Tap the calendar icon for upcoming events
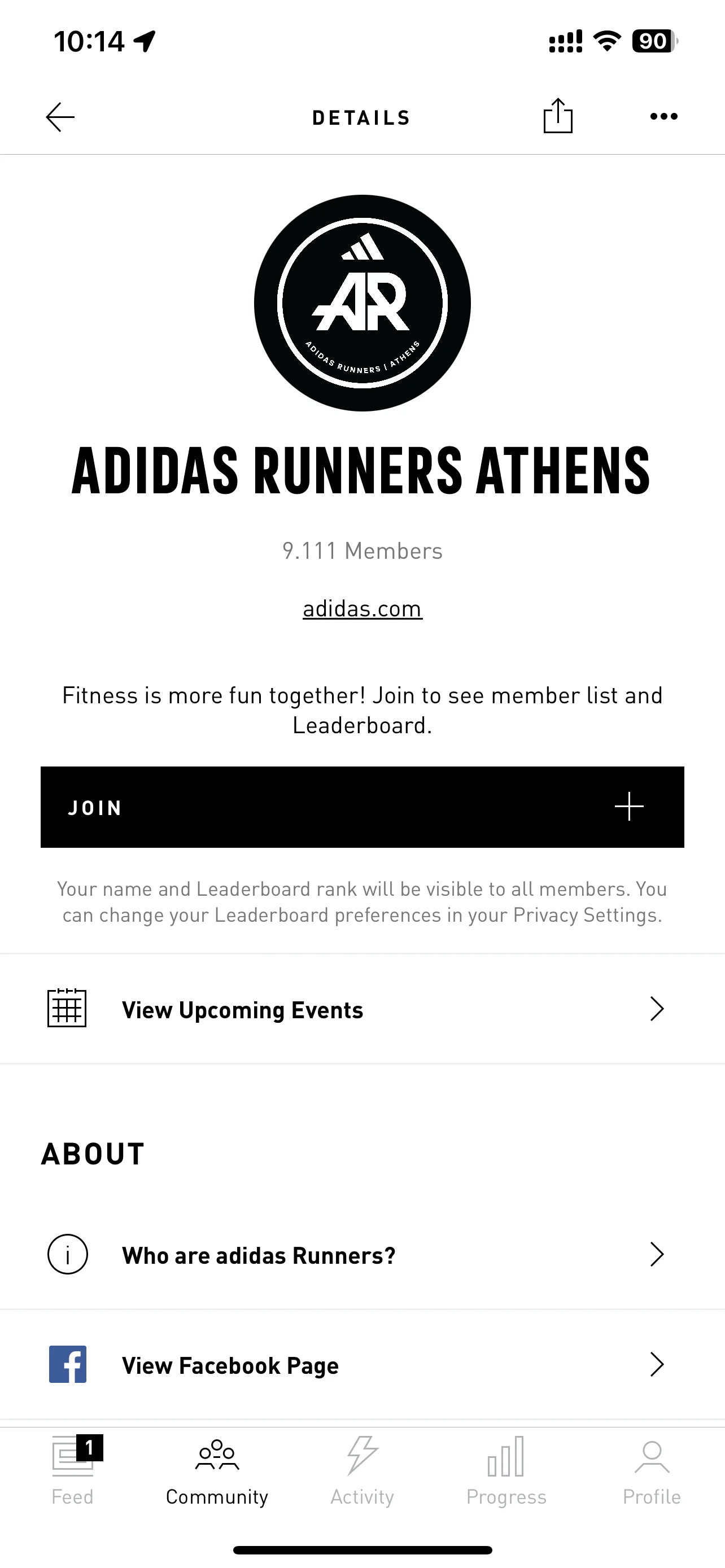The image size is (725, 1568). click(67, 1009)
